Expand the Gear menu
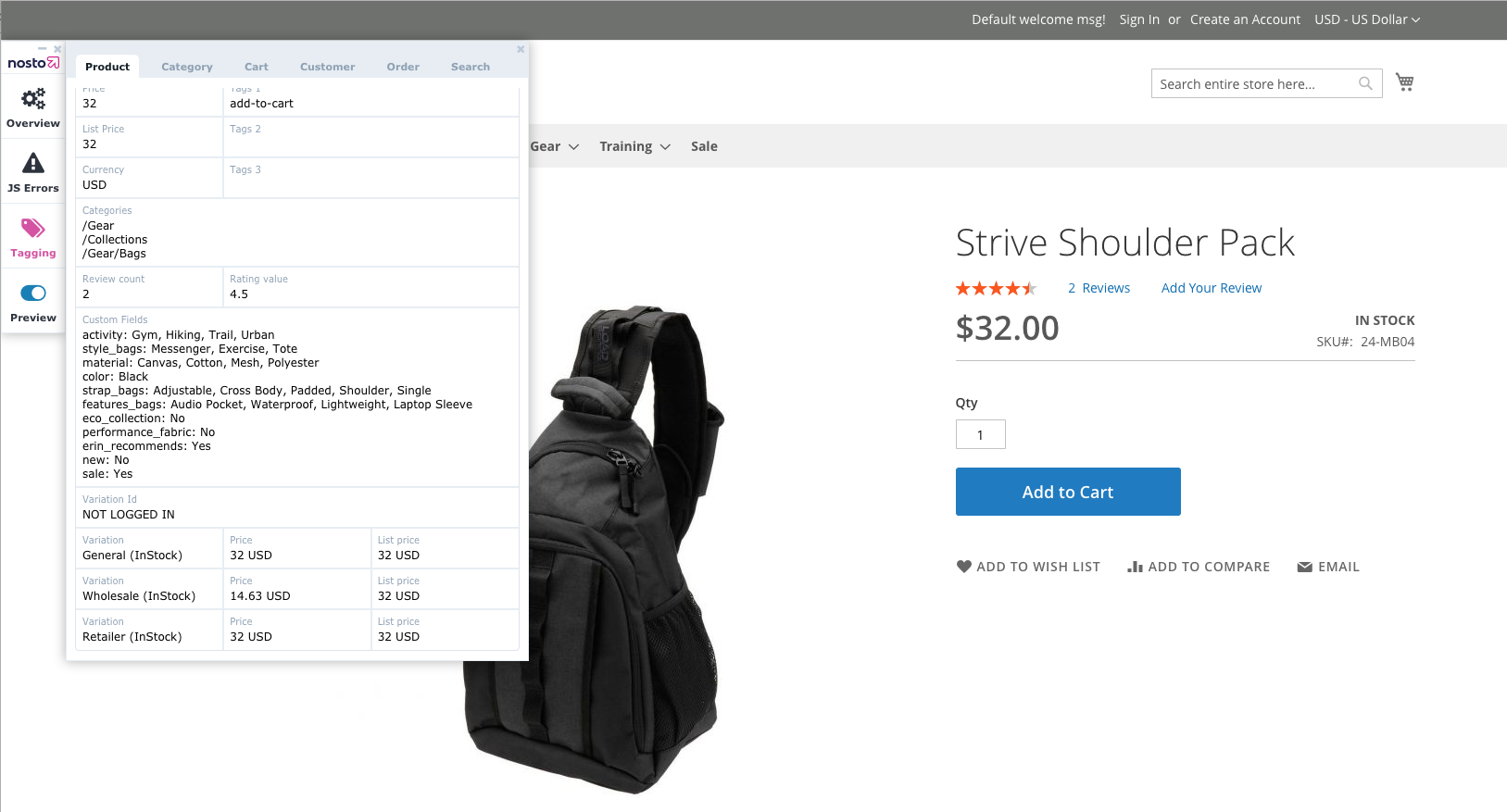 pyautogui.click(x=554, y=146)
